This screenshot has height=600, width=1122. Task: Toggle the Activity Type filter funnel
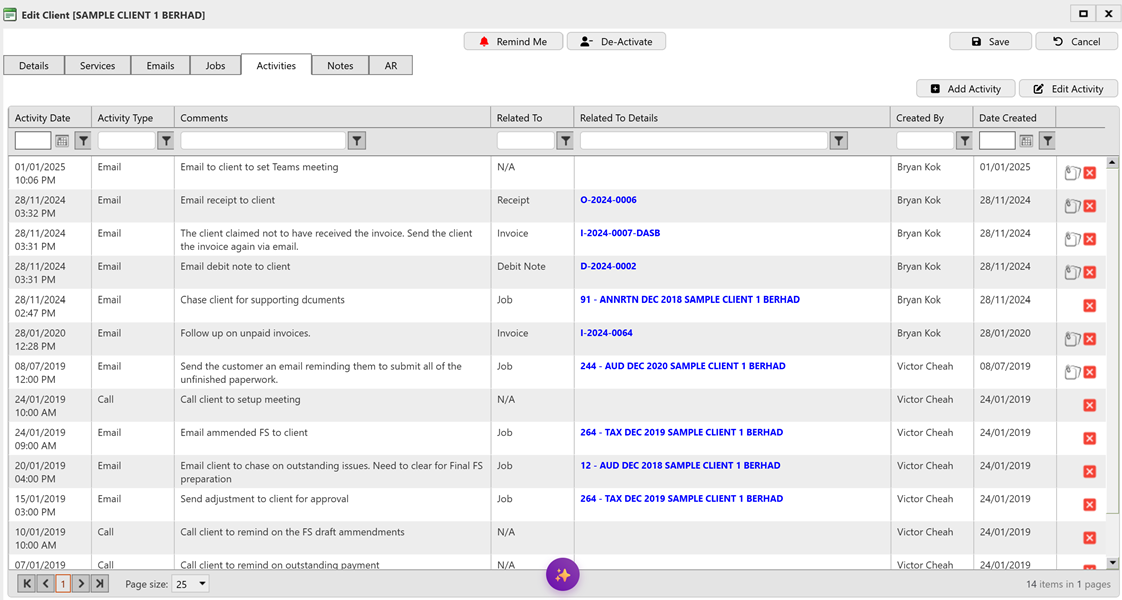165,140
